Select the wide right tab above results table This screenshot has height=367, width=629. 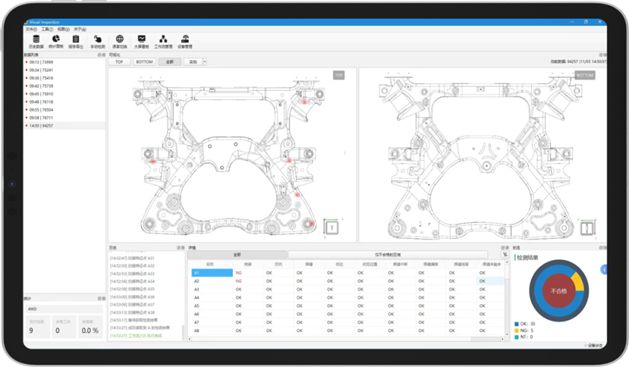(388, 254)
